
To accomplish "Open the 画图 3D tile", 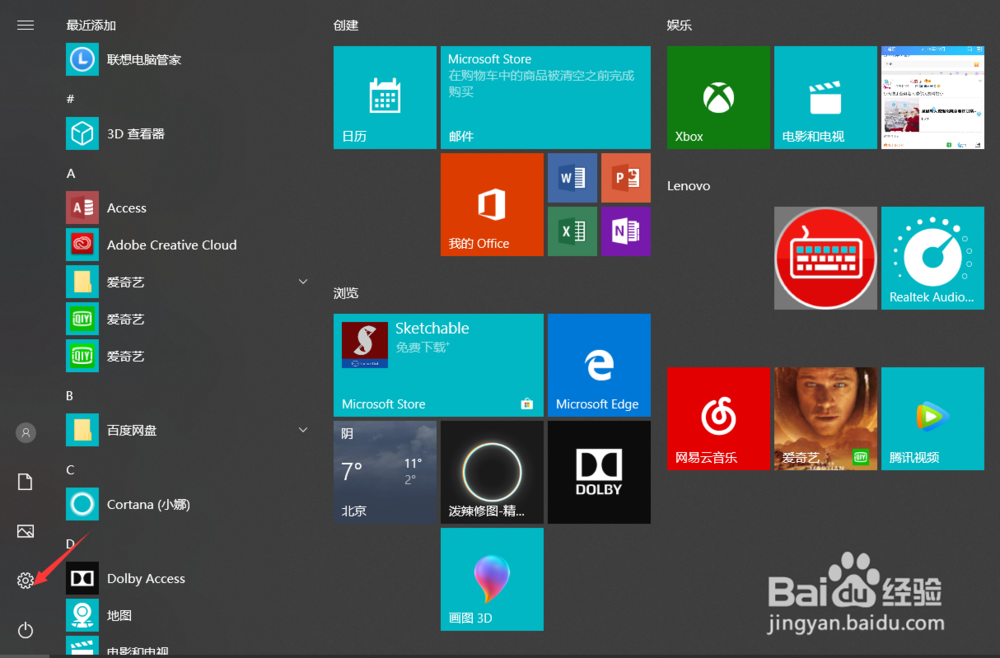I will click(492, 580).
